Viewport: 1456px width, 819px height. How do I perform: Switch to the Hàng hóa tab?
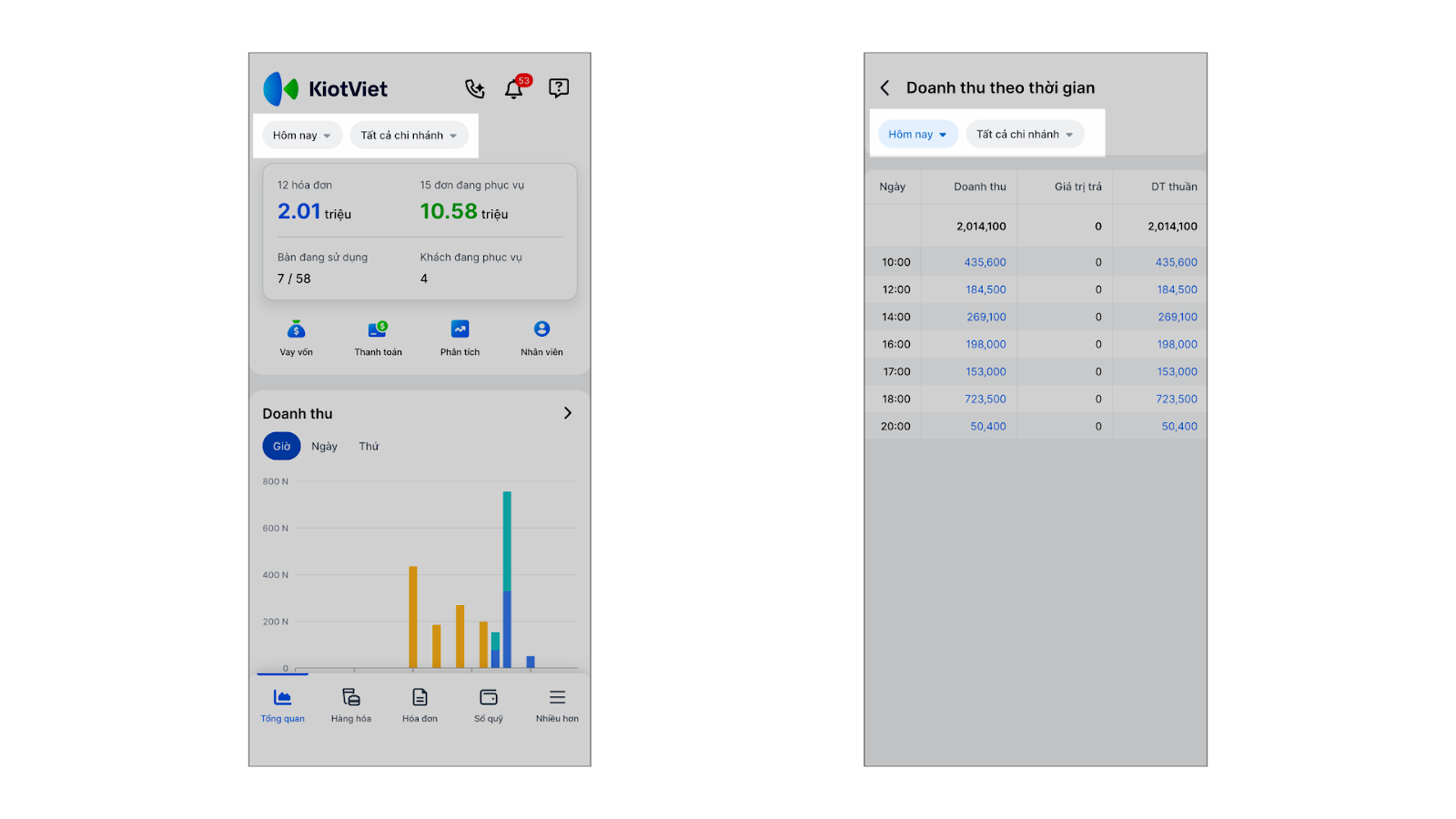(351, 706)
